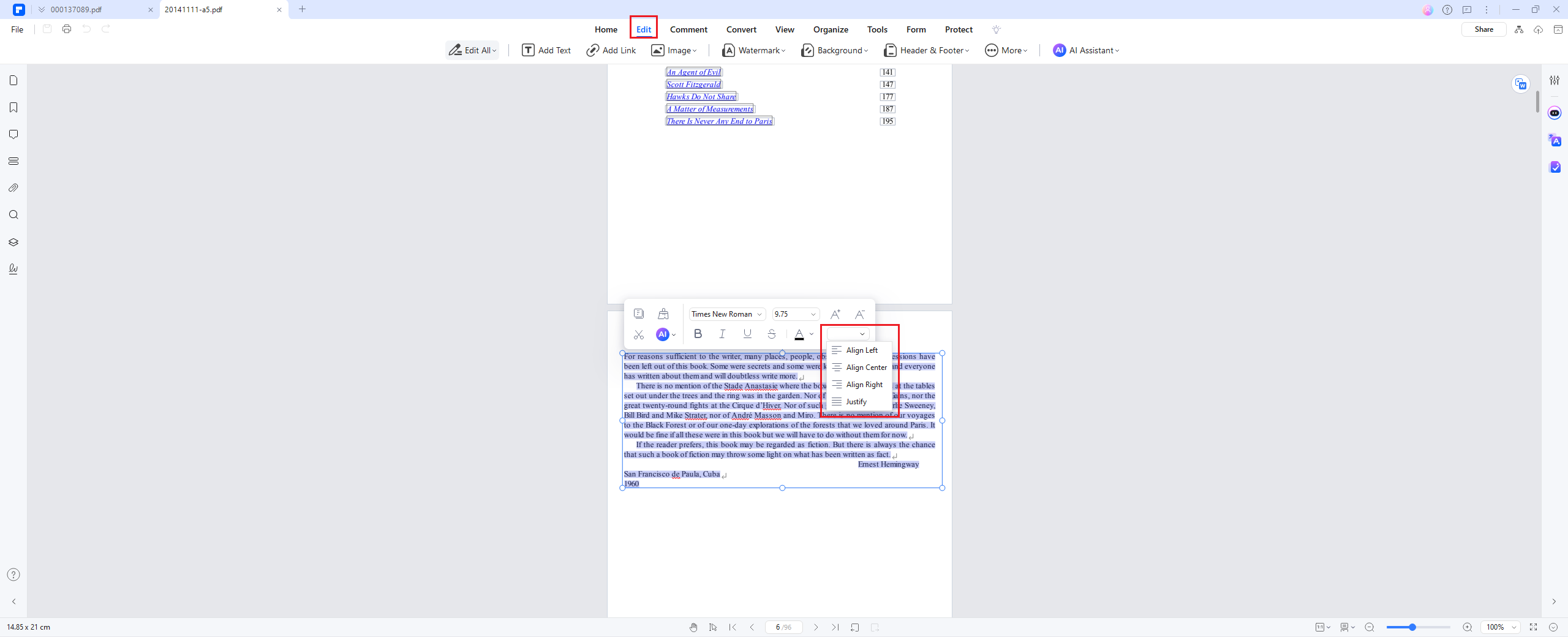The image size is (1568, 637).
Task: Toggle strikethrough formatting in floating toolbar
Action: (x=772, y=334)
